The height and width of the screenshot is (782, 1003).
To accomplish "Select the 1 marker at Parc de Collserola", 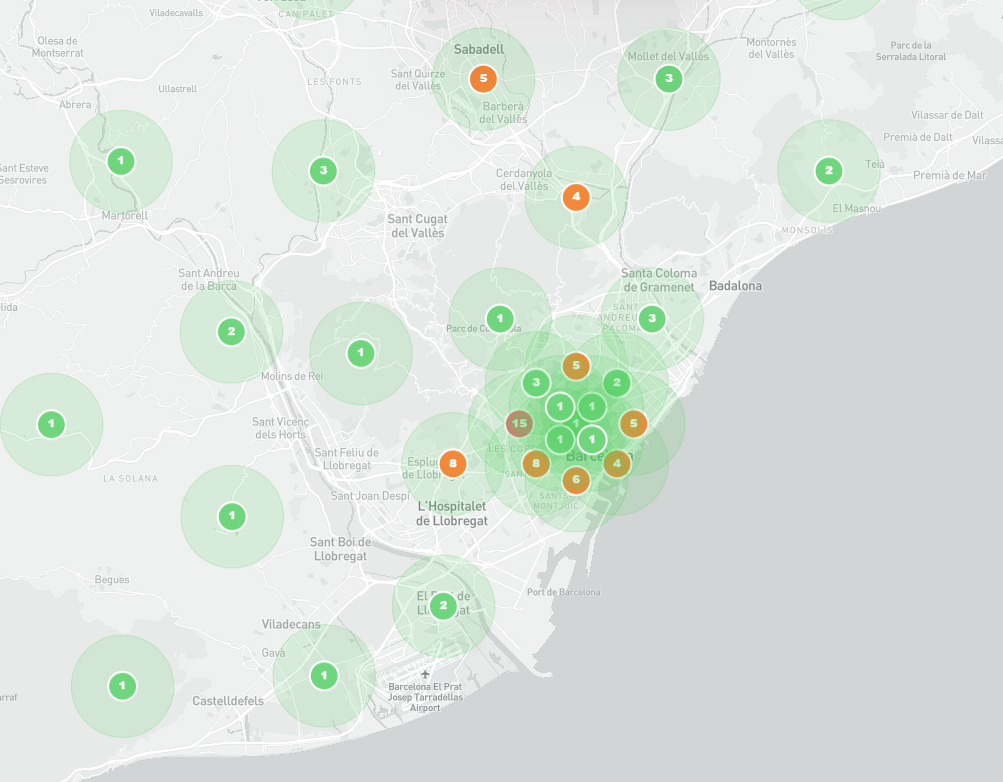I will coord(500,319).
